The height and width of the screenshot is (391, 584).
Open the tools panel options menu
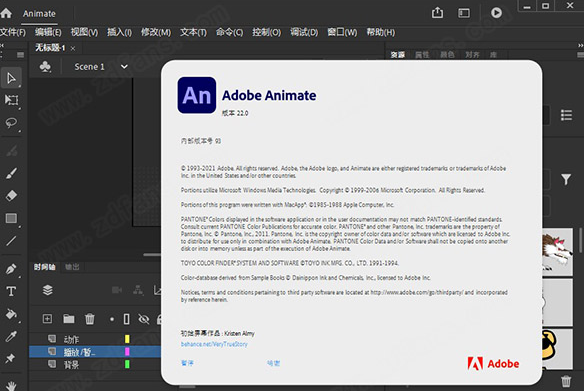point(20,55)
